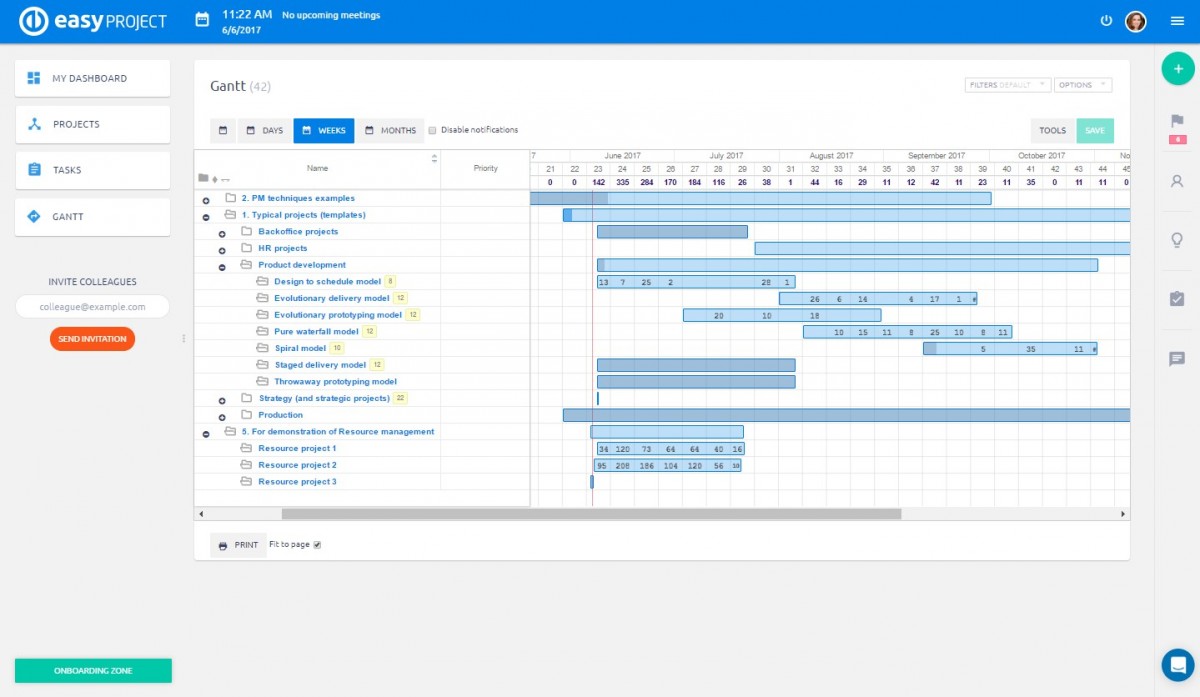Click the green plus quick-add button
The image size is (1200, 697).
point(1177,68)
